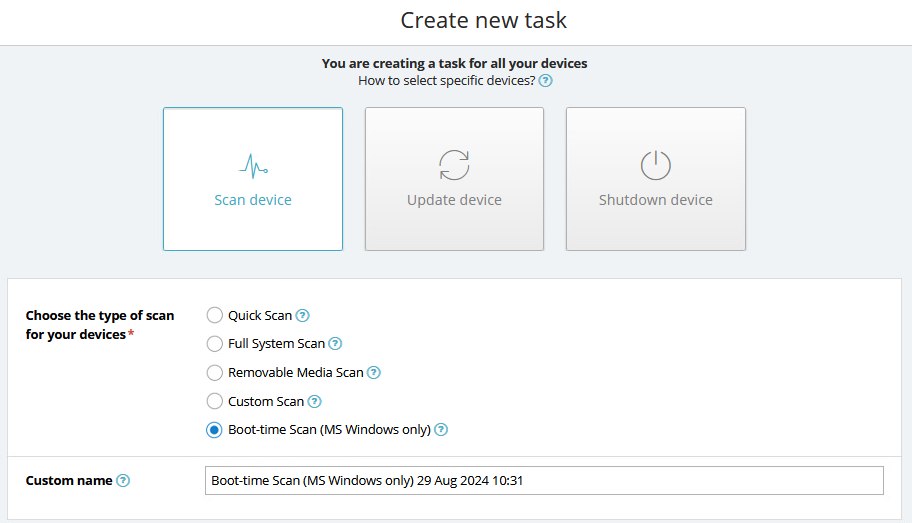Viewport: 912px width, 523px height.
Task: Select the Scan device task card
Action: tap(253, 179)
